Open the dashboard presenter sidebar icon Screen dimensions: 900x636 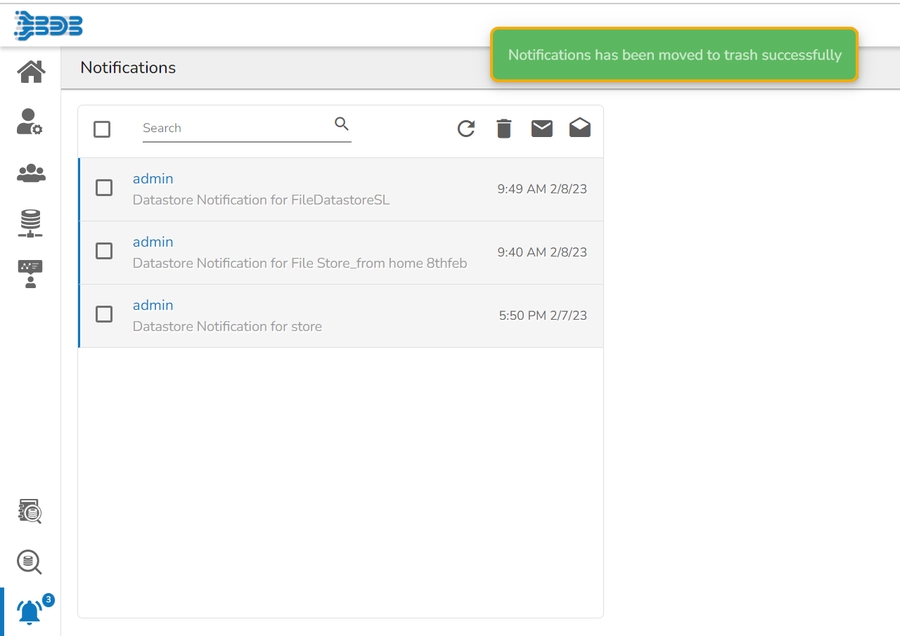(30, 274)
